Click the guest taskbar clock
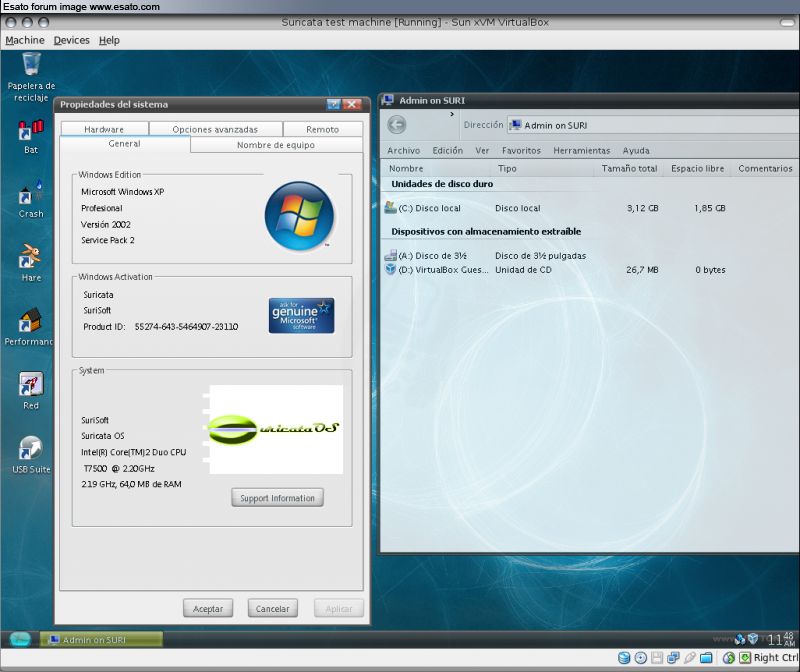This screenshot has height=672, width=800. point(781,639)
